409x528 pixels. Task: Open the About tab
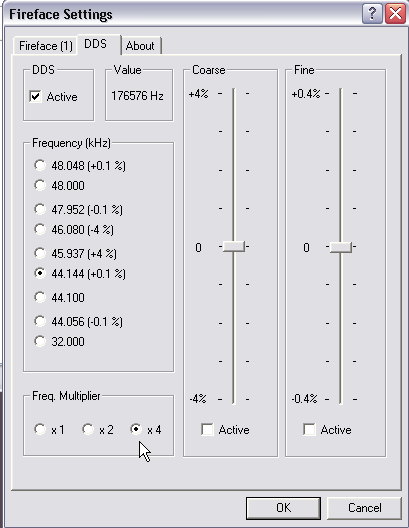[x=140, y=46]
